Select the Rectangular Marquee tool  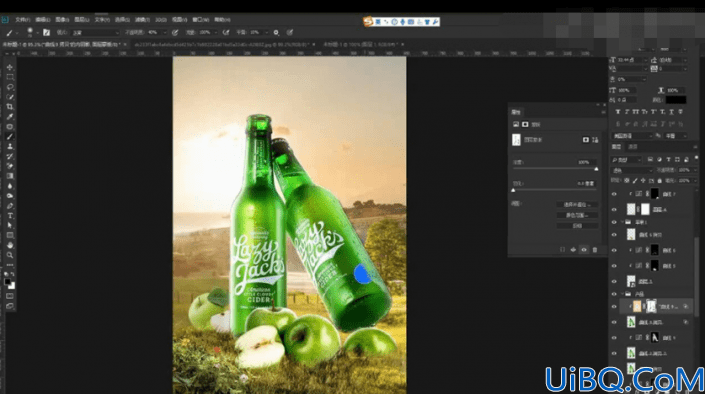click(x=9, y=77)
